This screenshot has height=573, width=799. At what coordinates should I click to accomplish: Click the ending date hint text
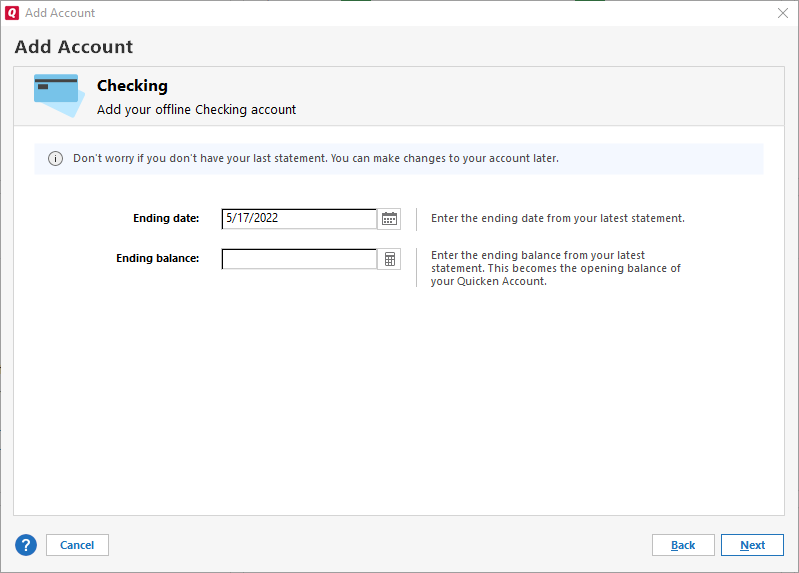(557, 218)
